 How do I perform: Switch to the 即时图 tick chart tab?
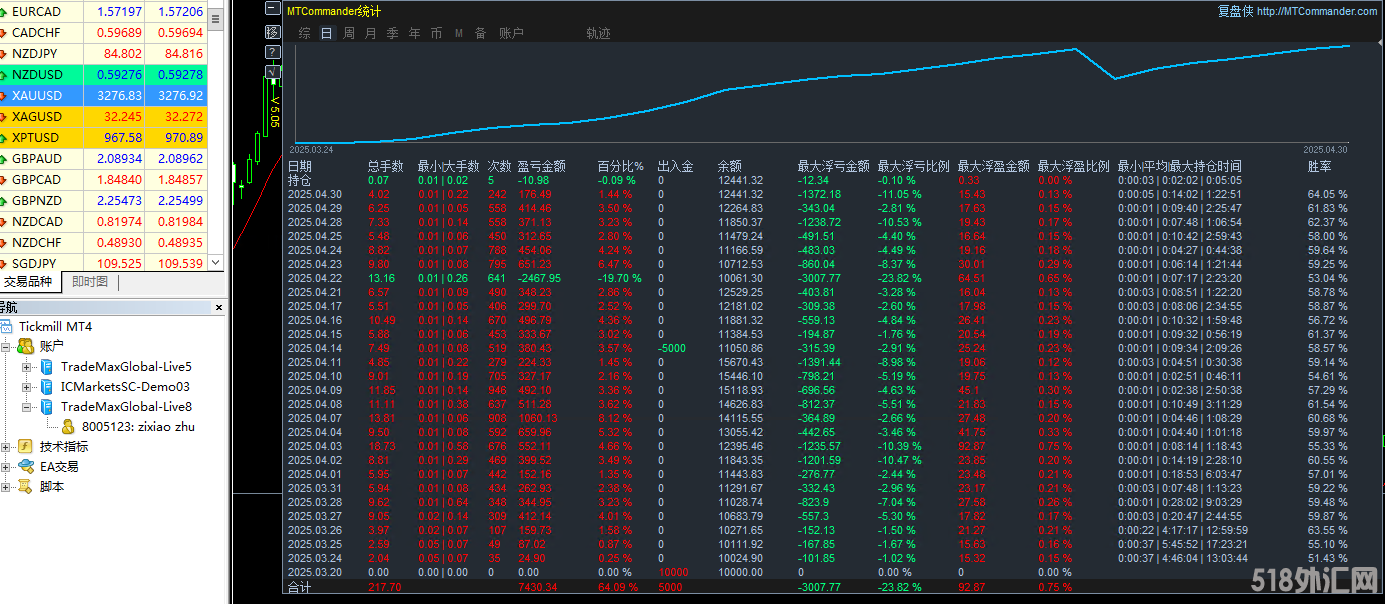[x=90, y=282]
